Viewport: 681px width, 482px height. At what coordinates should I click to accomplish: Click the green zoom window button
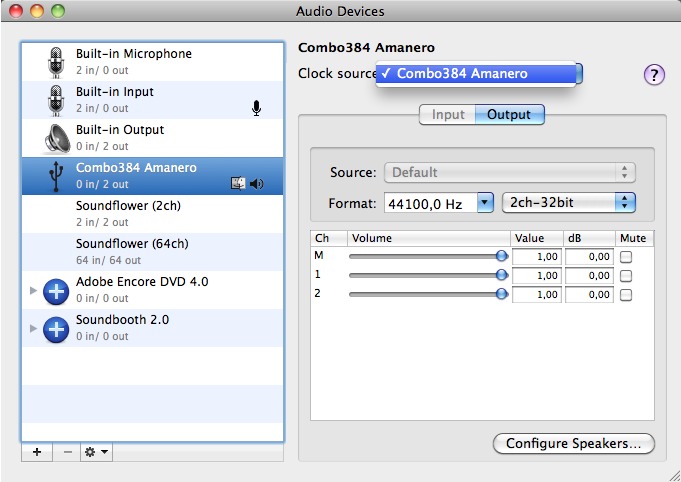(x=58, y=11)
